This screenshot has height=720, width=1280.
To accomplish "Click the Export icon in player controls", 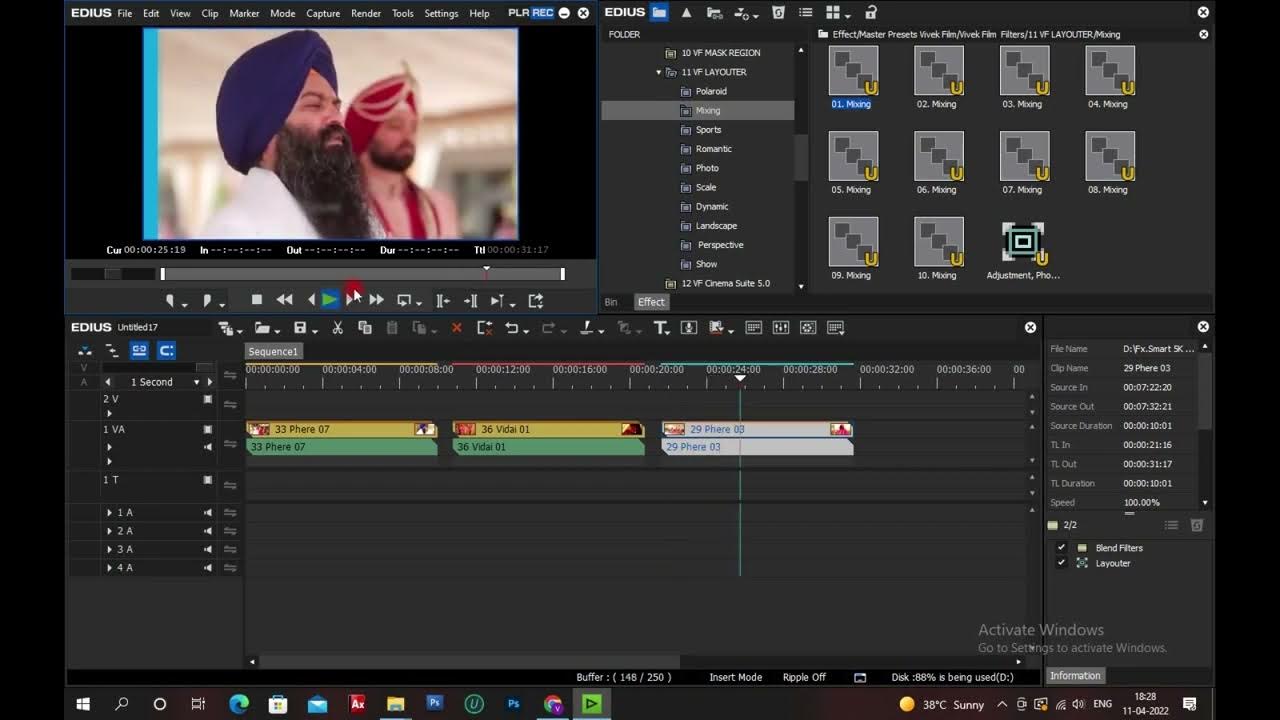I will point(536,300).
